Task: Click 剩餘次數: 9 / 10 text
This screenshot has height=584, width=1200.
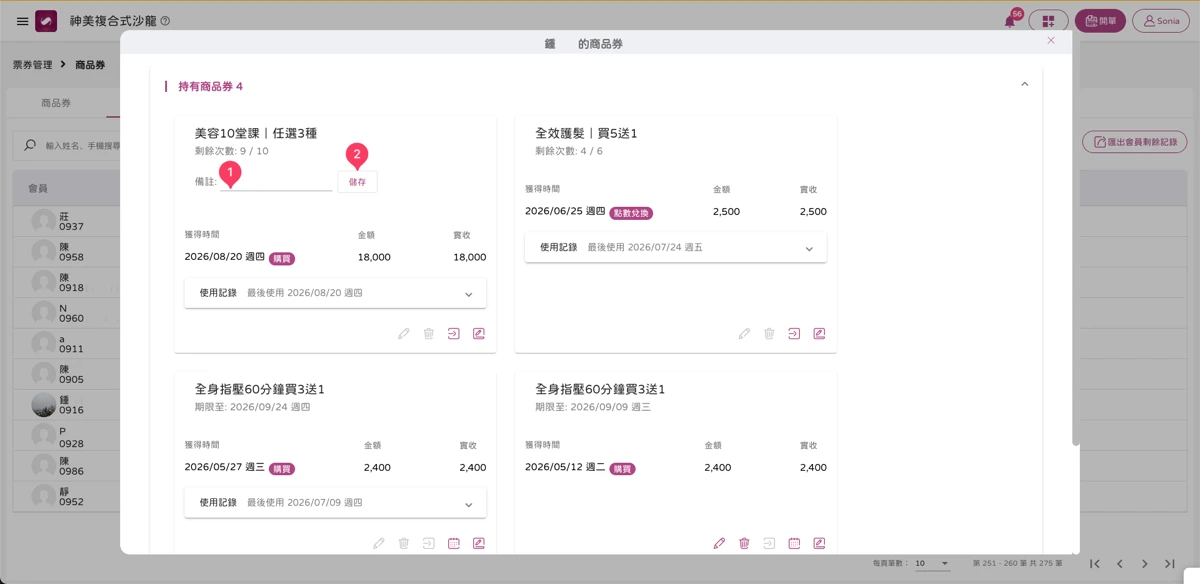Action: coord(232,151)
